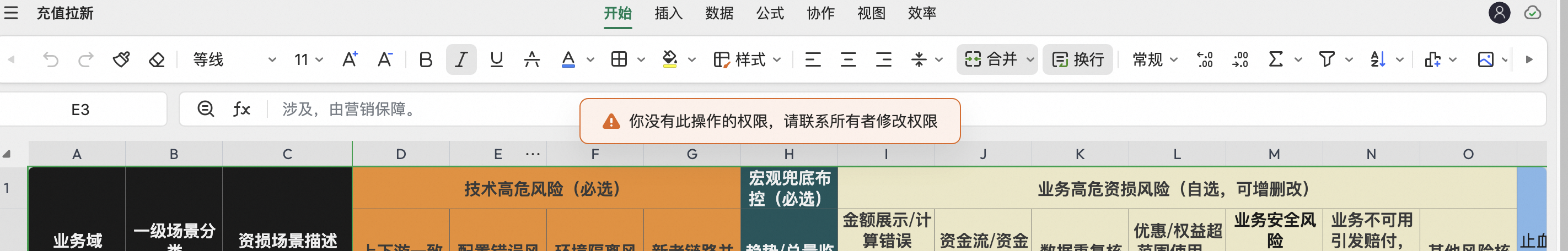The image size is (1568, 251).
Task: Open font color dropdown arrow
Action: click(590, 59)
